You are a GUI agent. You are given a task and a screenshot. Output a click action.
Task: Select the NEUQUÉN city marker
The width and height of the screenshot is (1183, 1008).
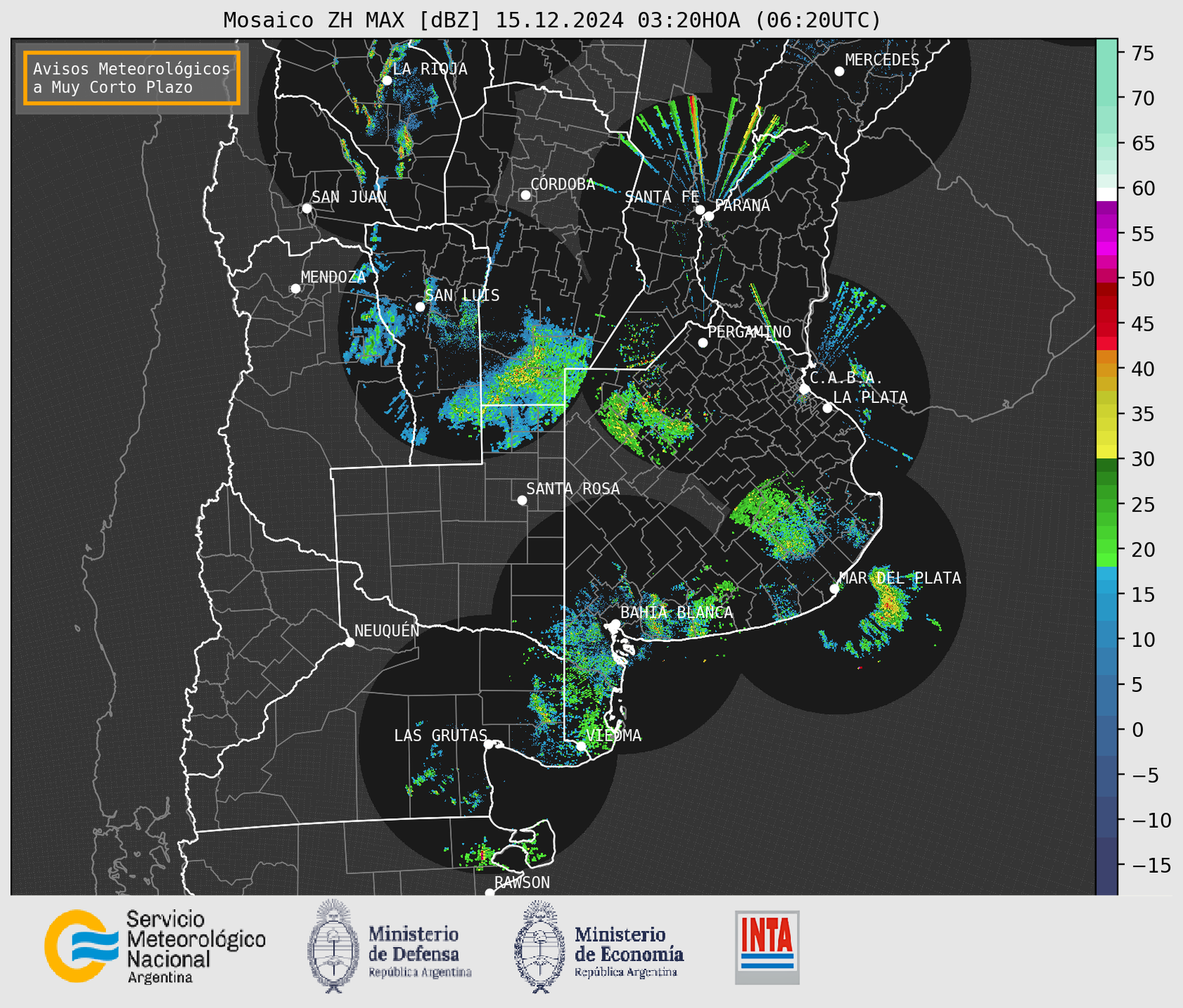(349, 642)
